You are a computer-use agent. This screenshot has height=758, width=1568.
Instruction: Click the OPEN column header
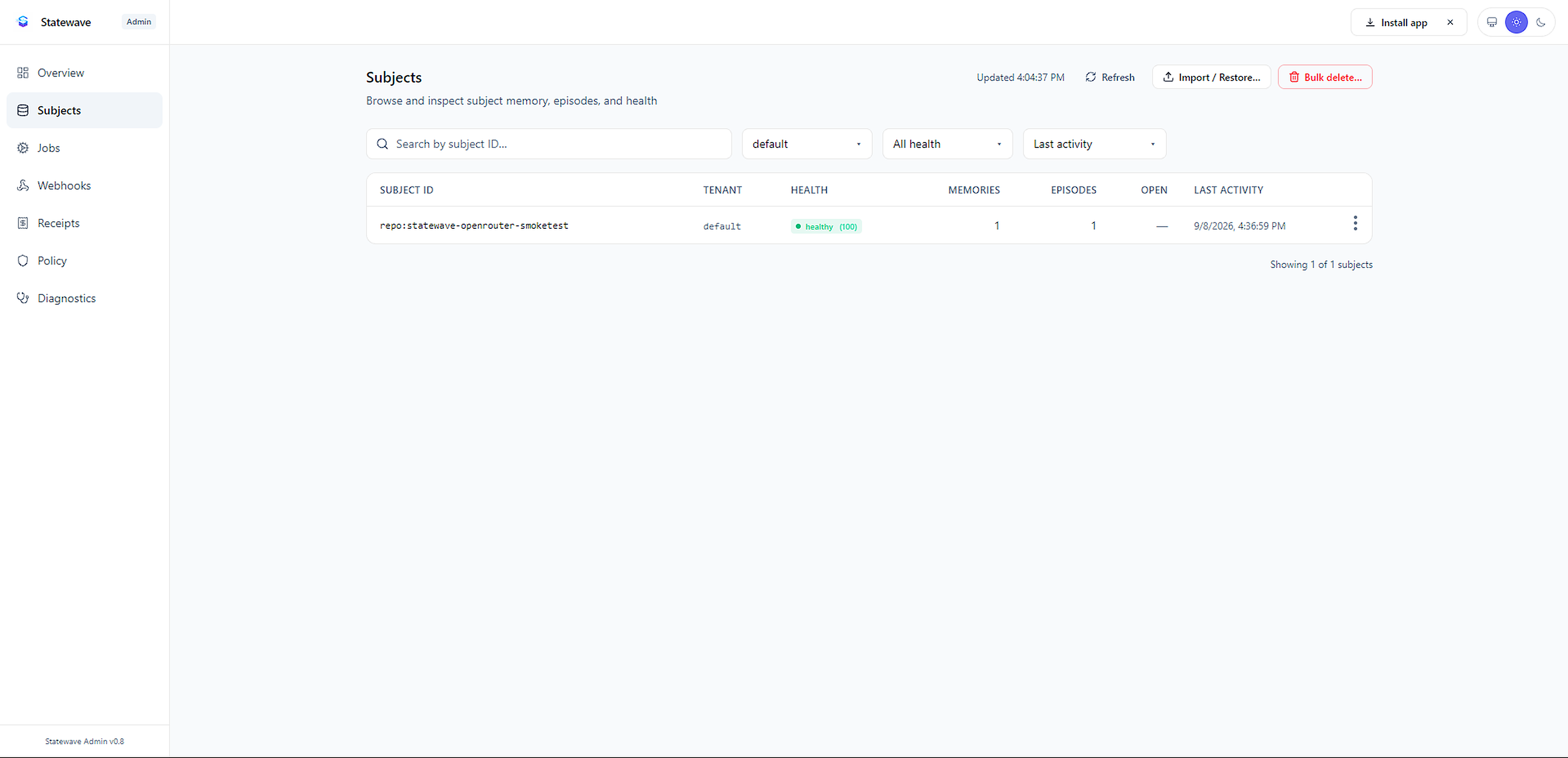(1153, 190)
